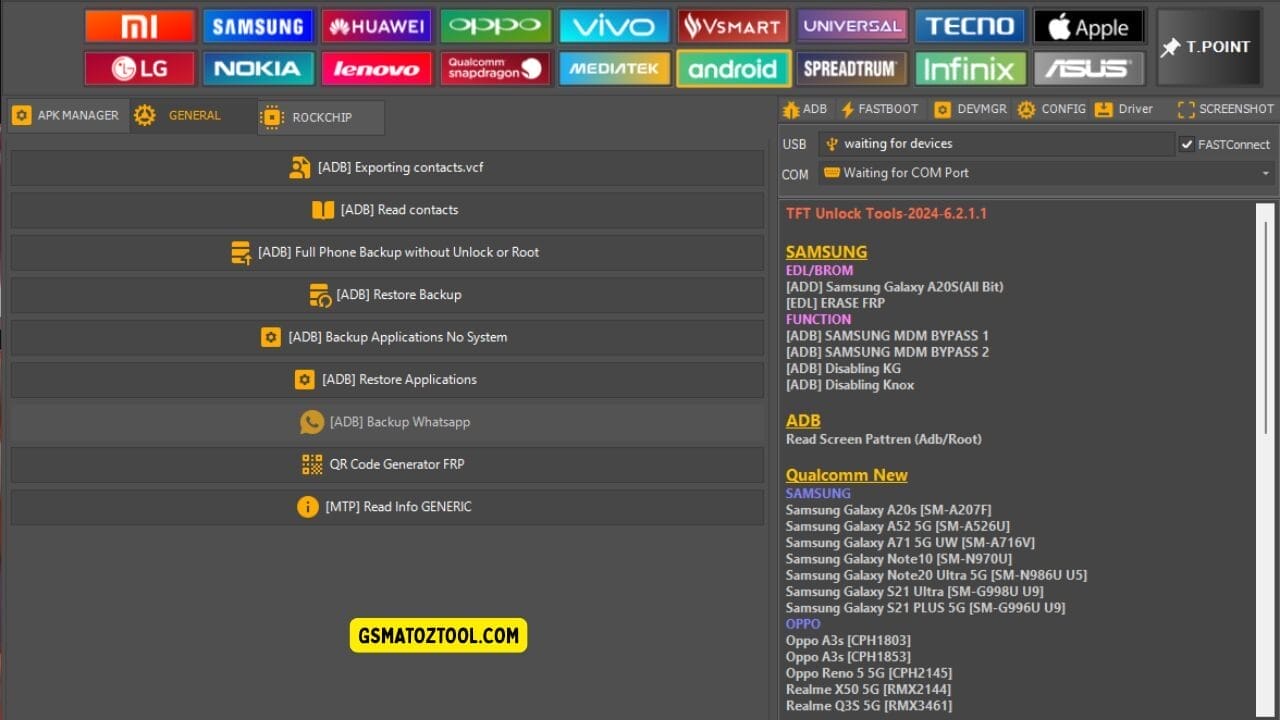Open the DEVMGR device manager panel

(969, 109)
